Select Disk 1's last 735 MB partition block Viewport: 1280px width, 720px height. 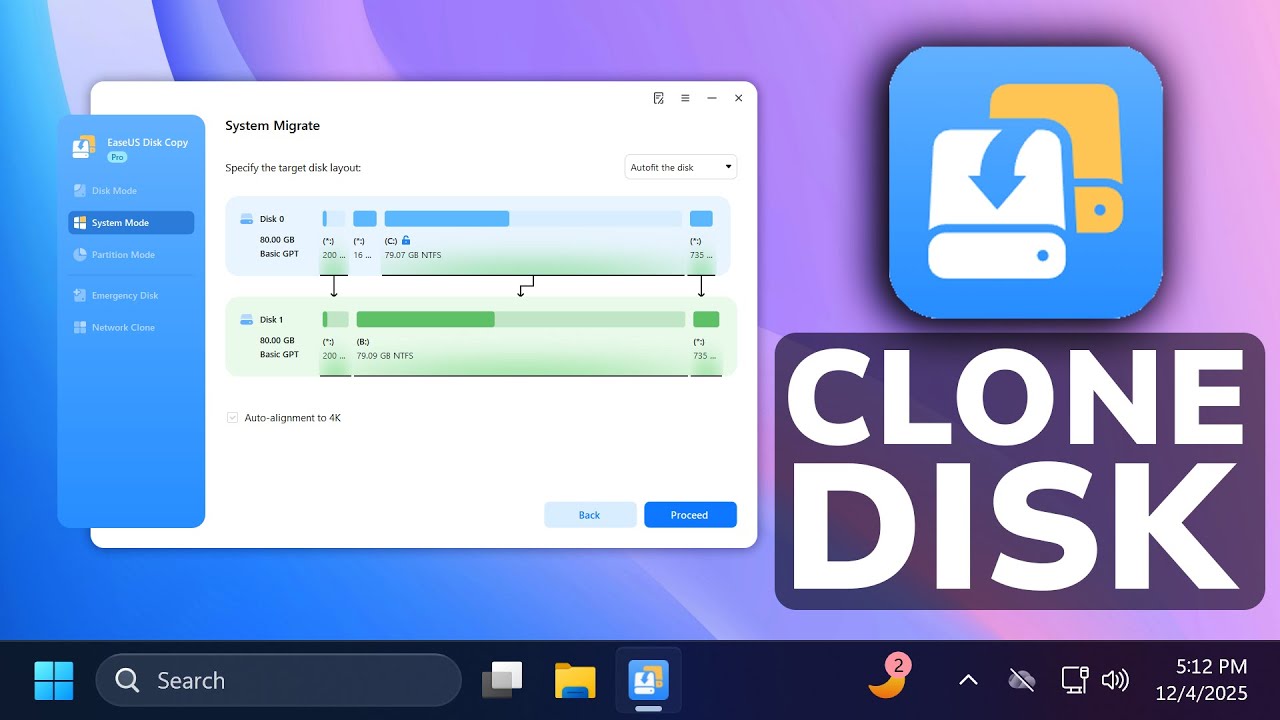click(x=706, y=319)
